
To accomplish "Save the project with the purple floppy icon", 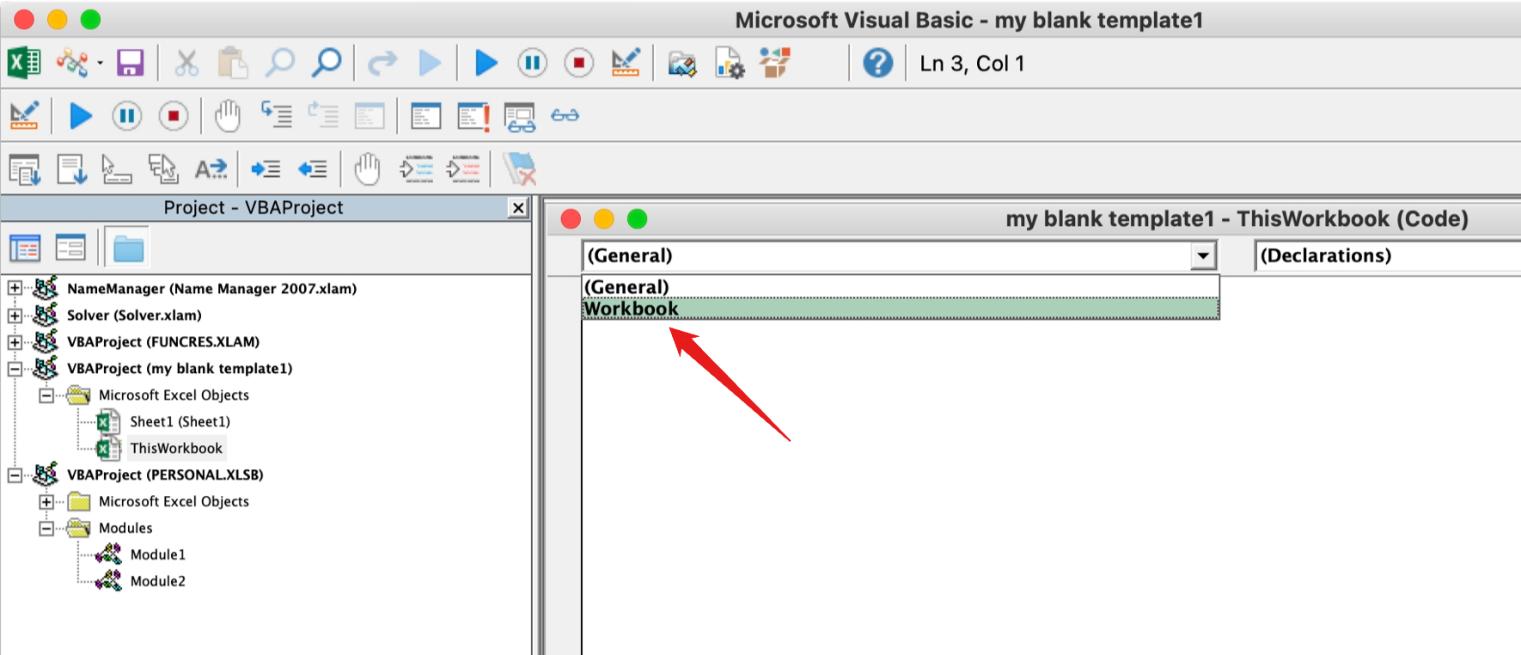I will click(x=130, y=64).
